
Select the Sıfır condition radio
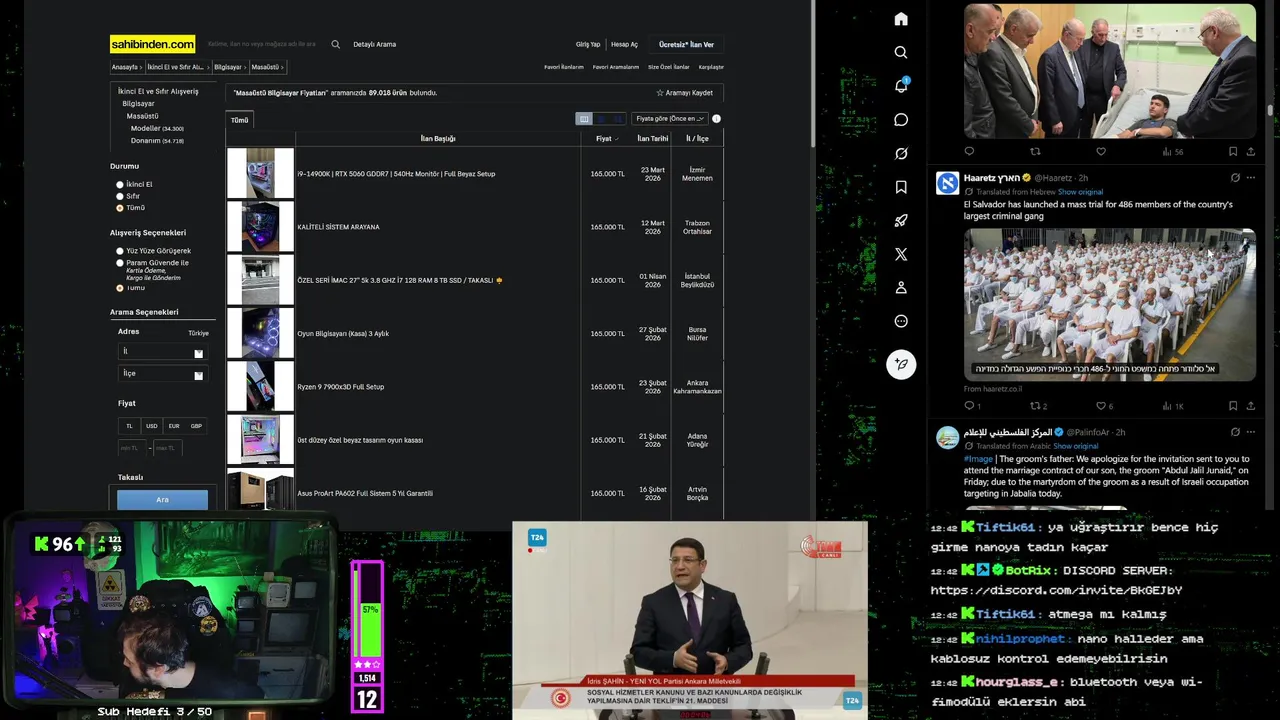pos(120,196)
